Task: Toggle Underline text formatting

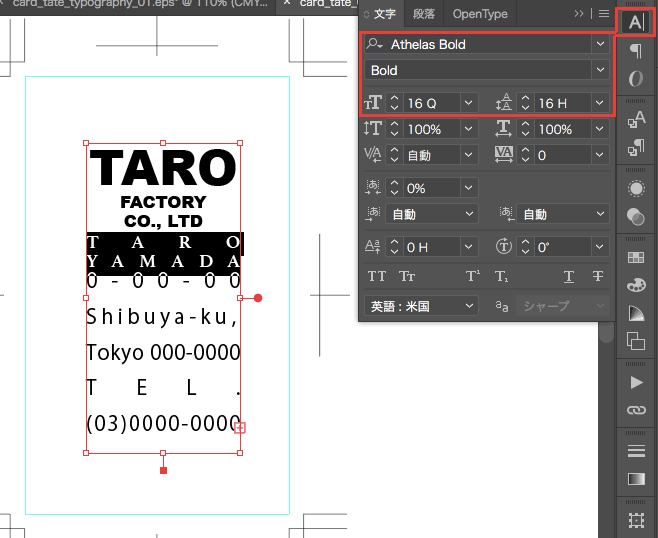Action: point(569,277)
